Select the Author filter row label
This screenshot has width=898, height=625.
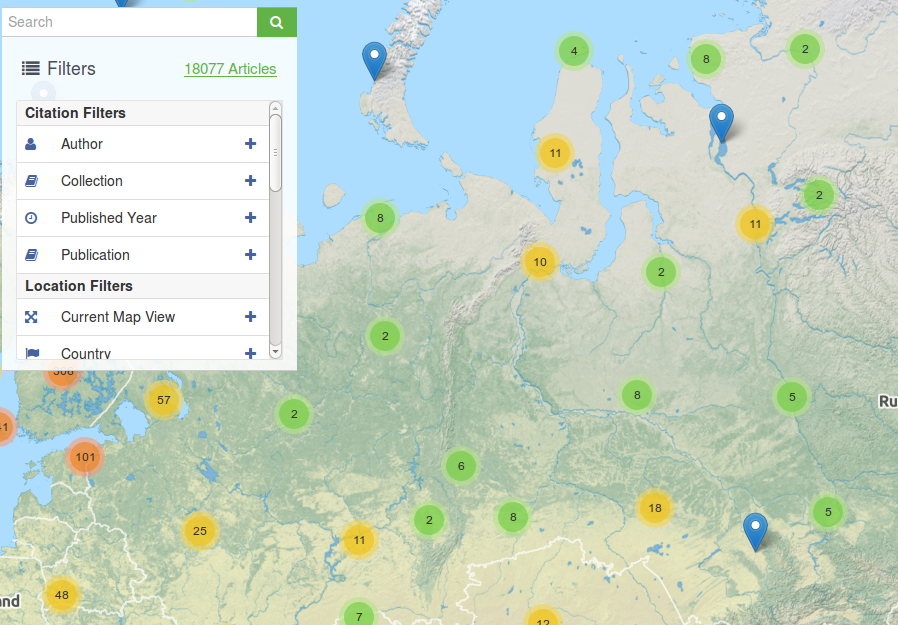(82, 144)
